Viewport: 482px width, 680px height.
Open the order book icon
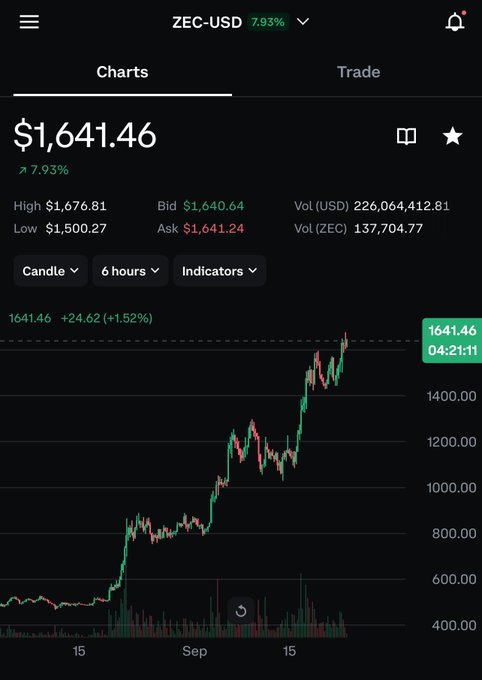click(x=407, y=137)
